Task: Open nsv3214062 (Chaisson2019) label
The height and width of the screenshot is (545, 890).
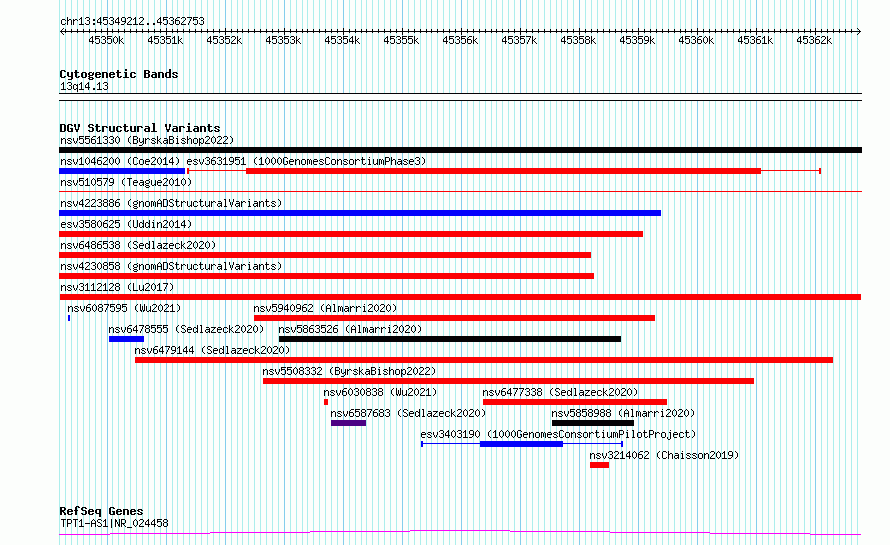Action: 664,455
